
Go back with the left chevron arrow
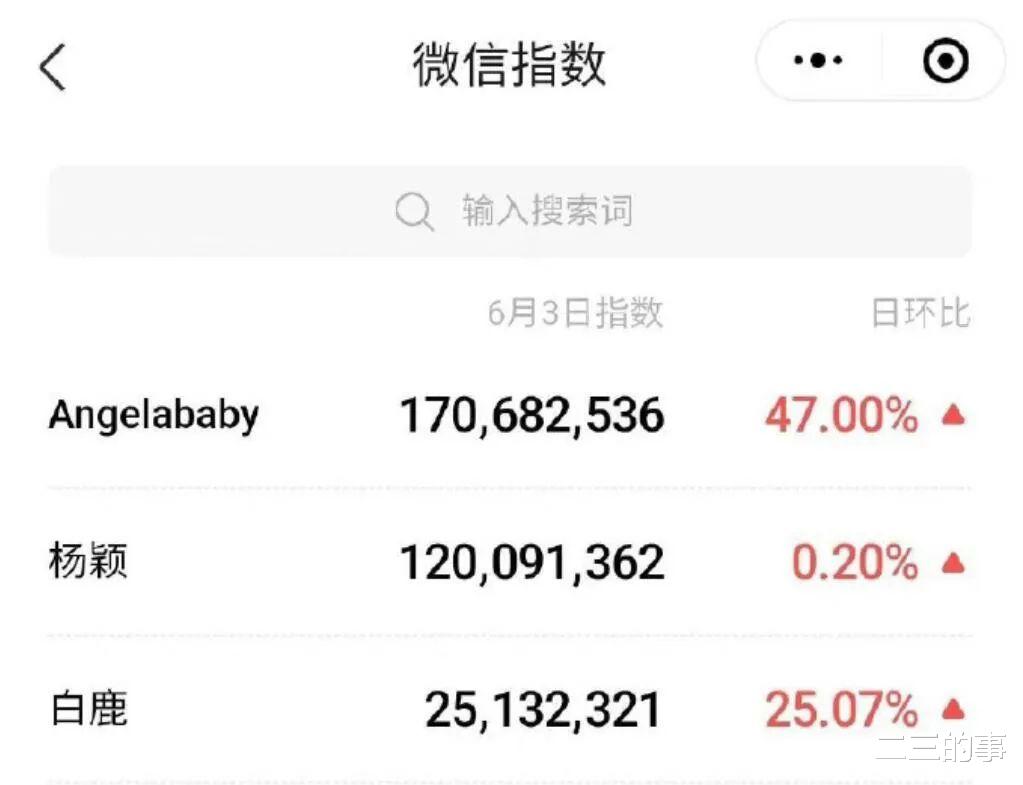pos(53,67)
